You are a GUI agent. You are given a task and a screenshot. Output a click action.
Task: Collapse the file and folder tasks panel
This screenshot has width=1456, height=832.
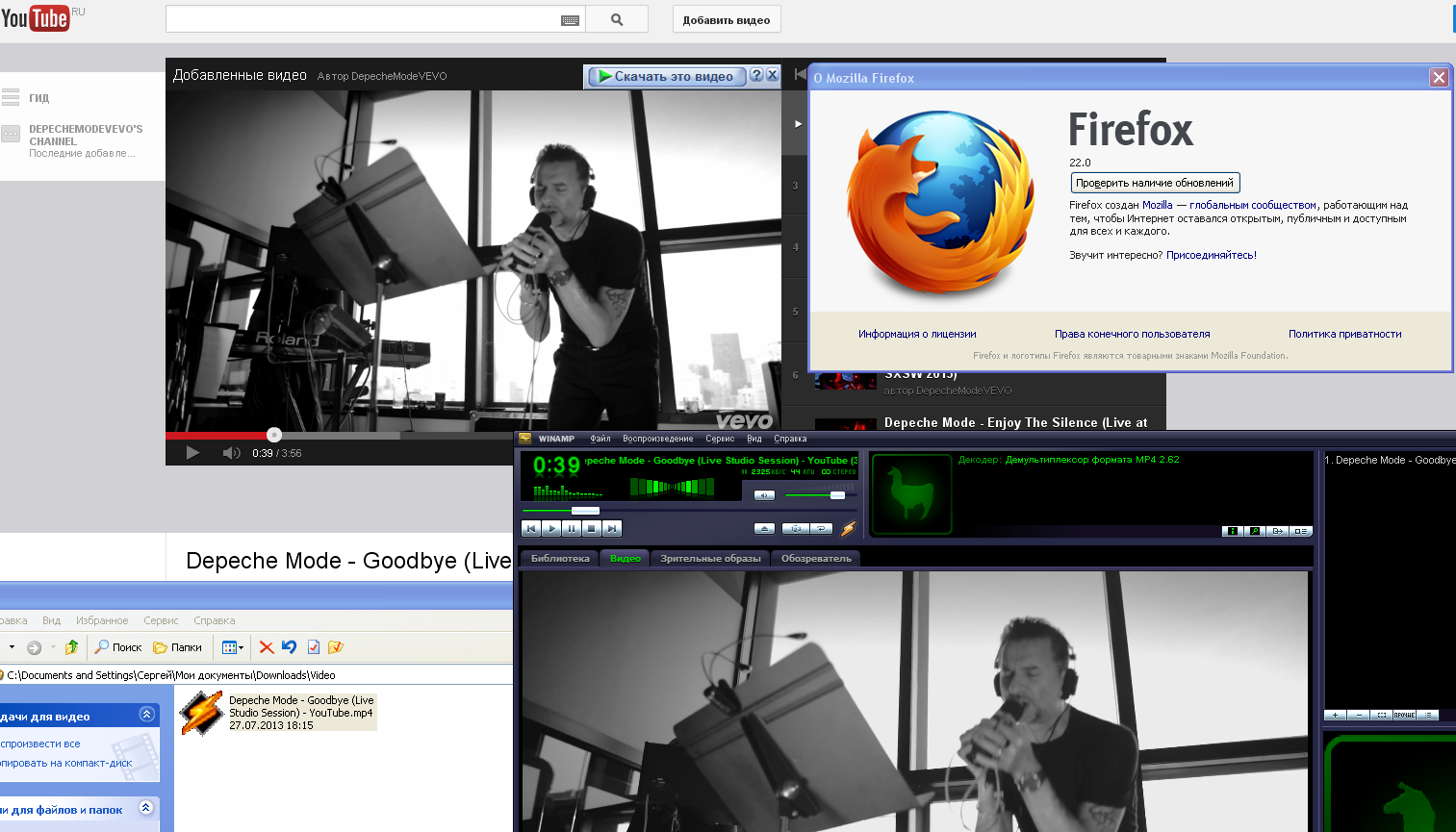(x=146, y=808)
